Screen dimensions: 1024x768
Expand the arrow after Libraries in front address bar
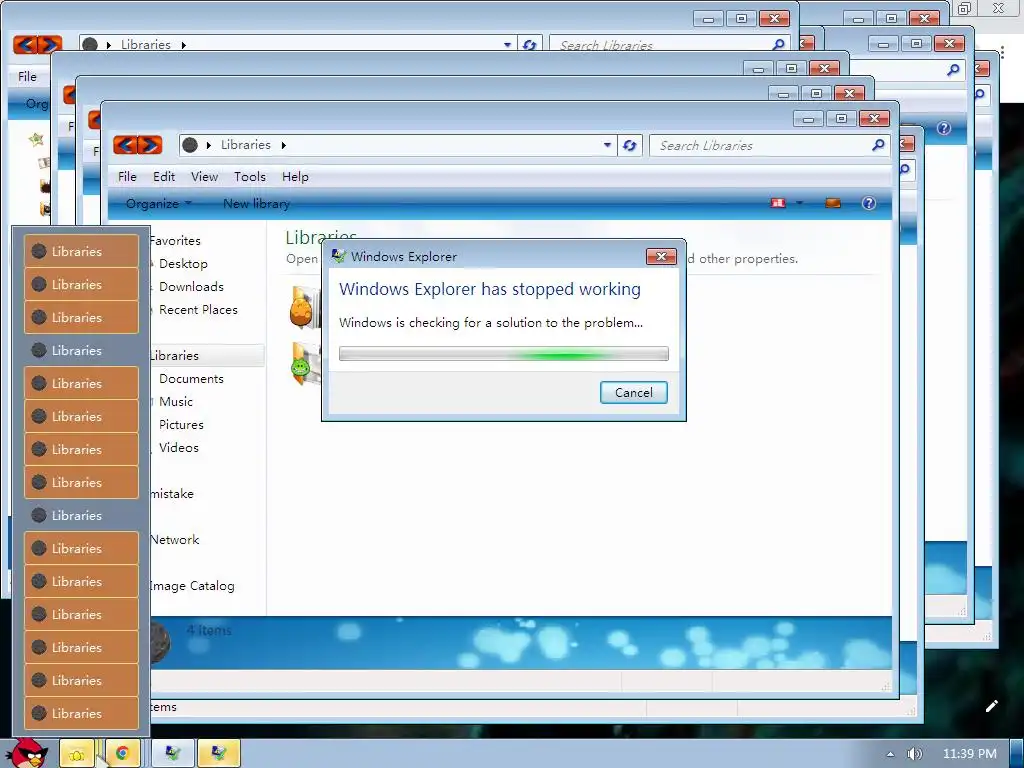(283, 145)
